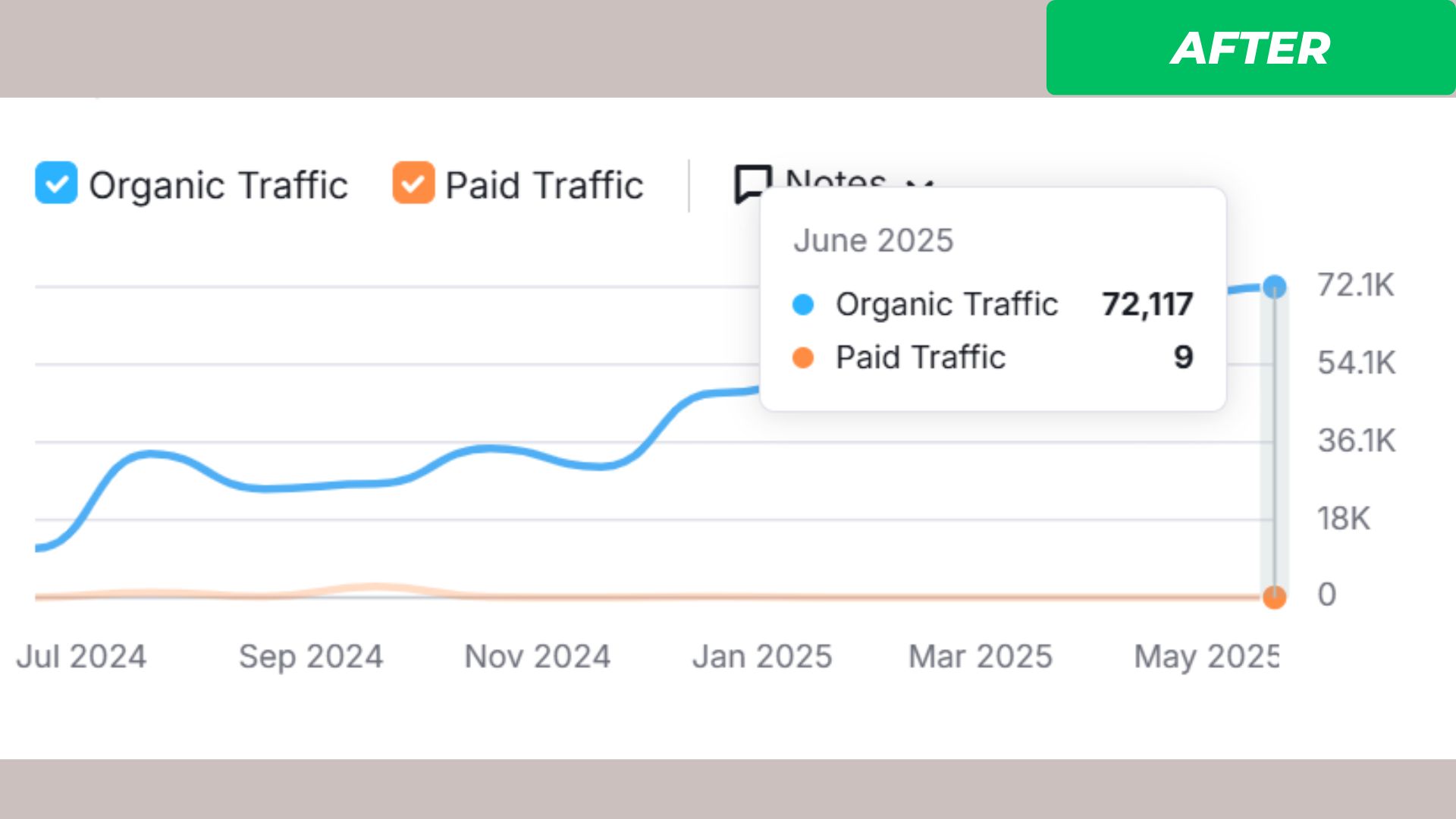Click the Mar 2025 axis label
The width and height of the screenshot is (1456, 819).
pyautogui.click(x=981, y=656)
